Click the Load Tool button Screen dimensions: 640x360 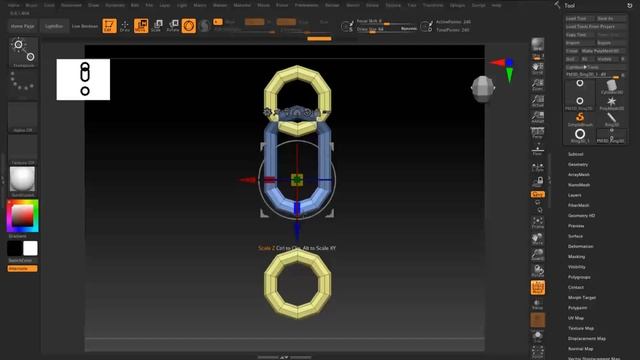579,18
